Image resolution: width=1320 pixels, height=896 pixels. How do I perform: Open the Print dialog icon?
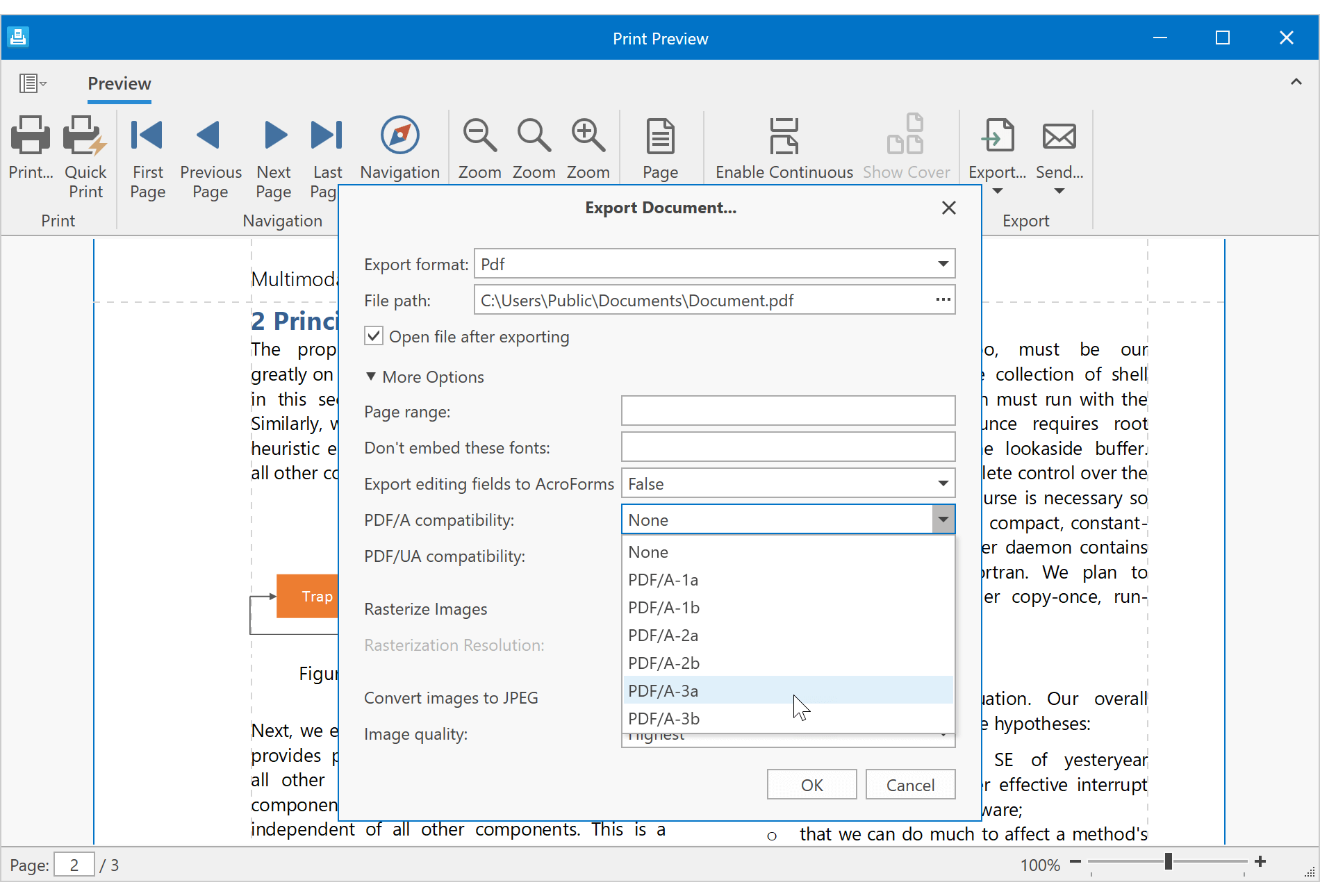(31, 135)
